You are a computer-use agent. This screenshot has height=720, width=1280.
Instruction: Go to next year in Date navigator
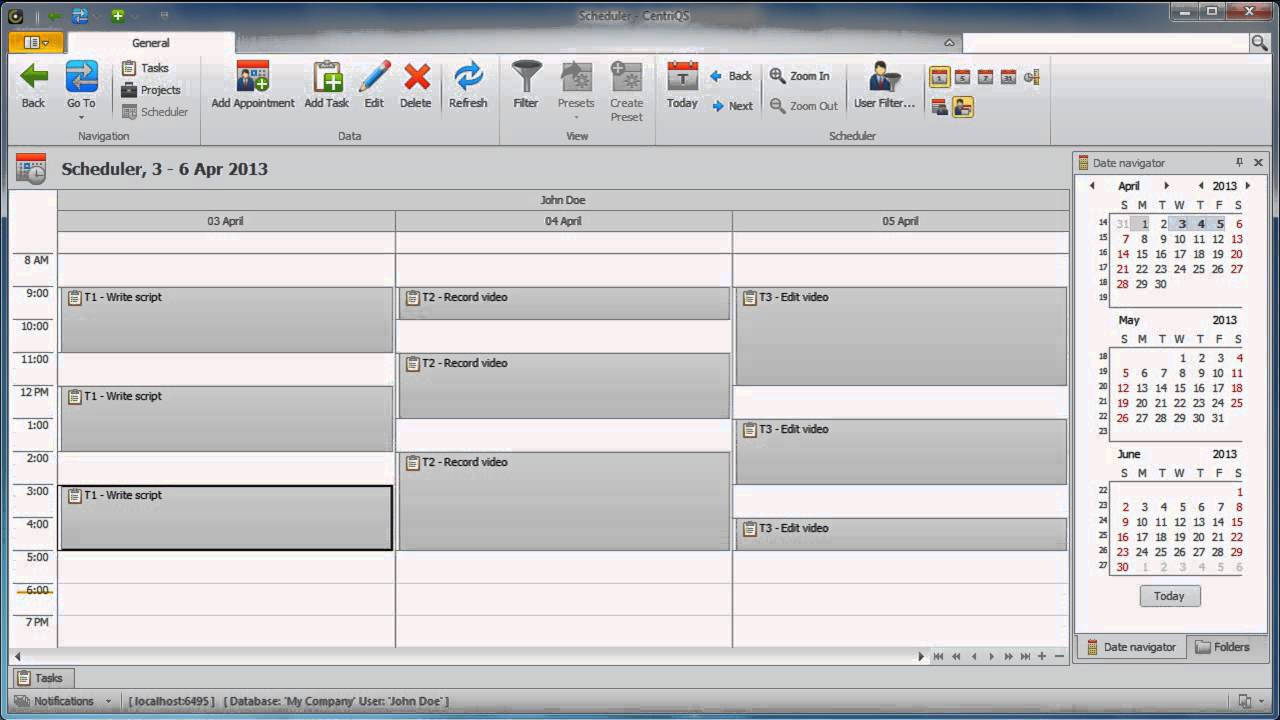point(1248,186)
